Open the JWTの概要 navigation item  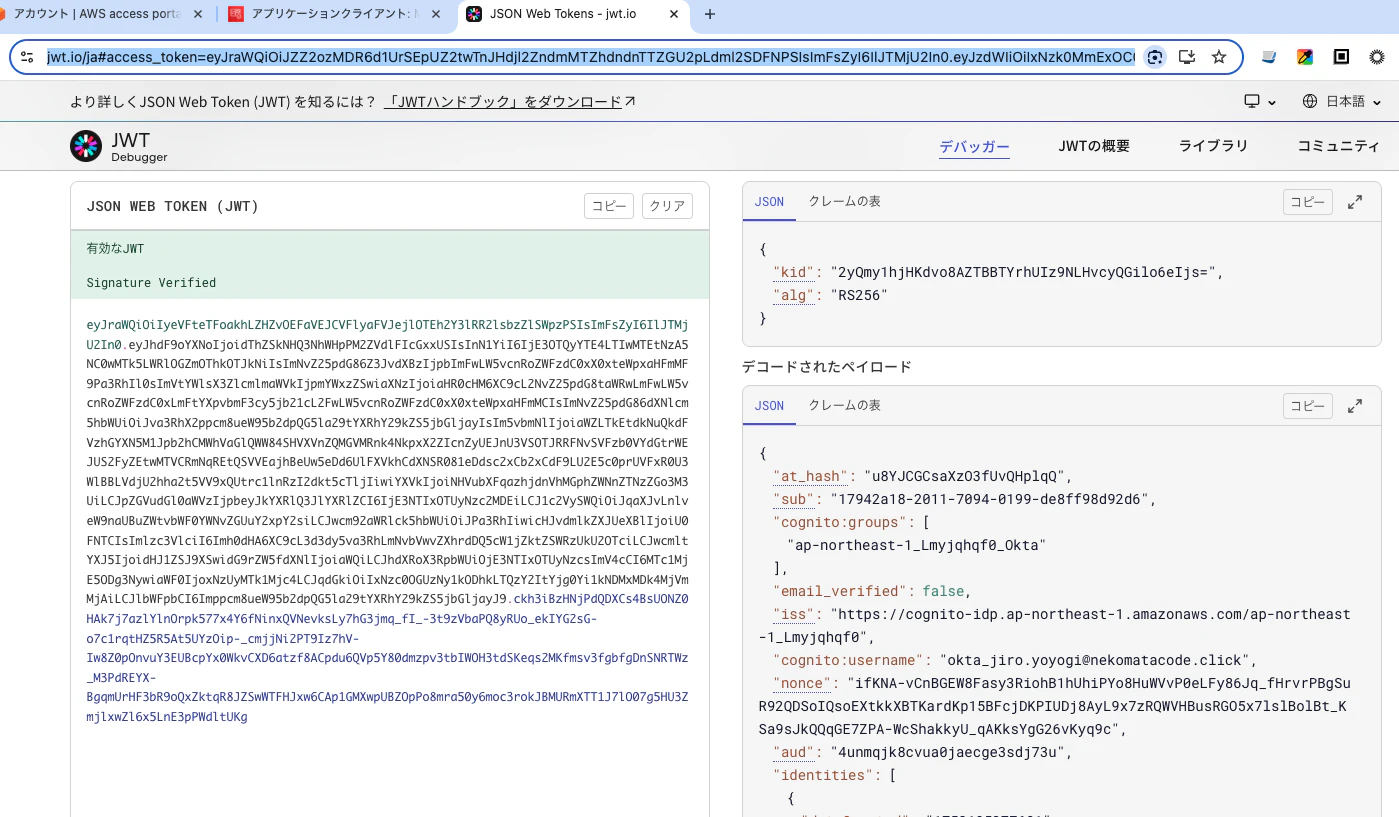tap(1094, 146)
